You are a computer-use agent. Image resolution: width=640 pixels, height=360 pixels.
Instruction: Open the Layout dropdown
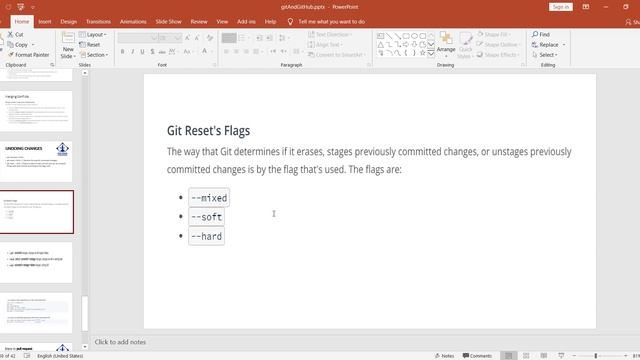pos(93,34)
